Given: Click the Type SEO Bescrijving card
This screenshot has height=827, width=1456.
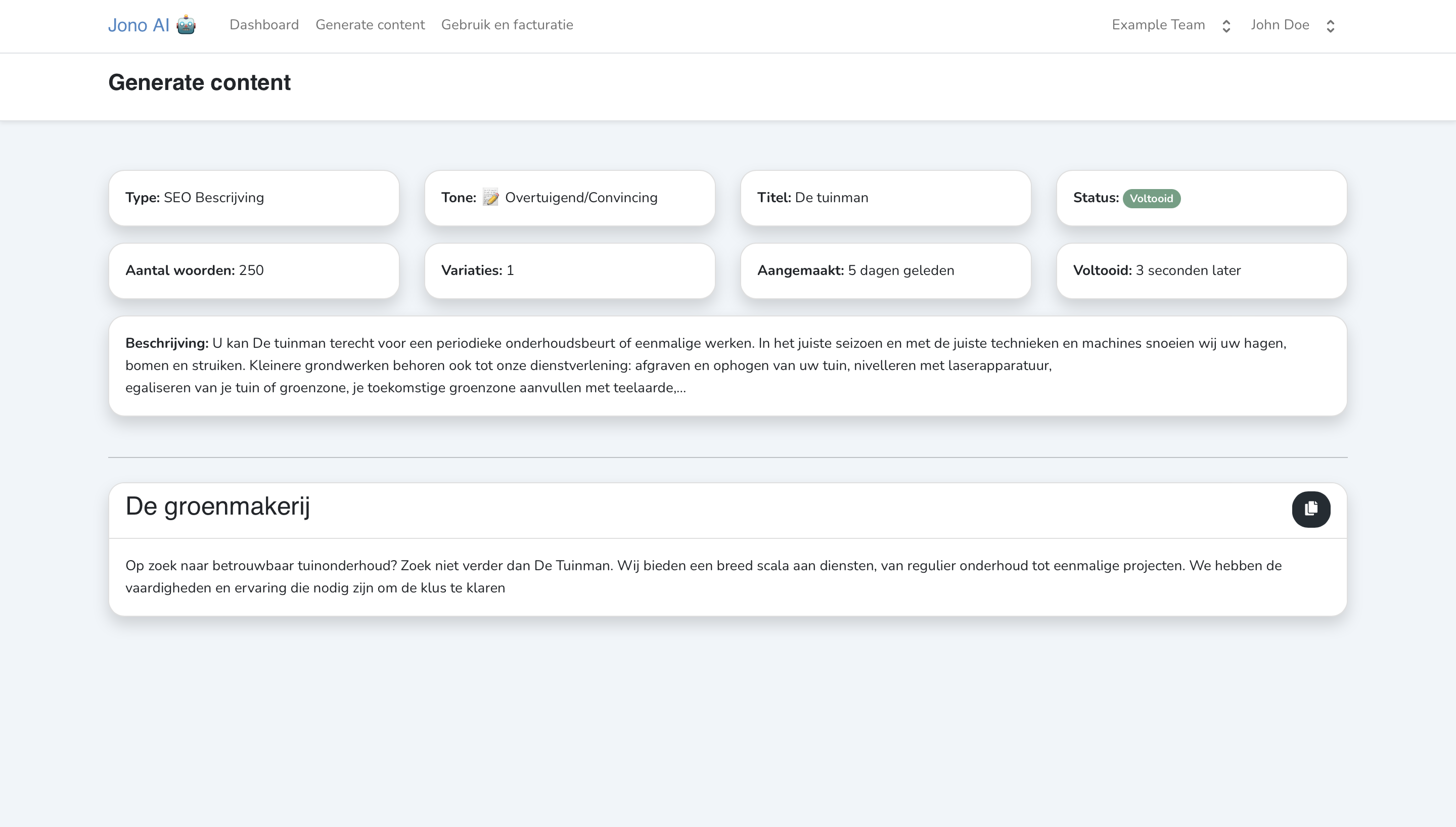Looking at the screenshot, I should pyautogui.click(x=253, y=198).
